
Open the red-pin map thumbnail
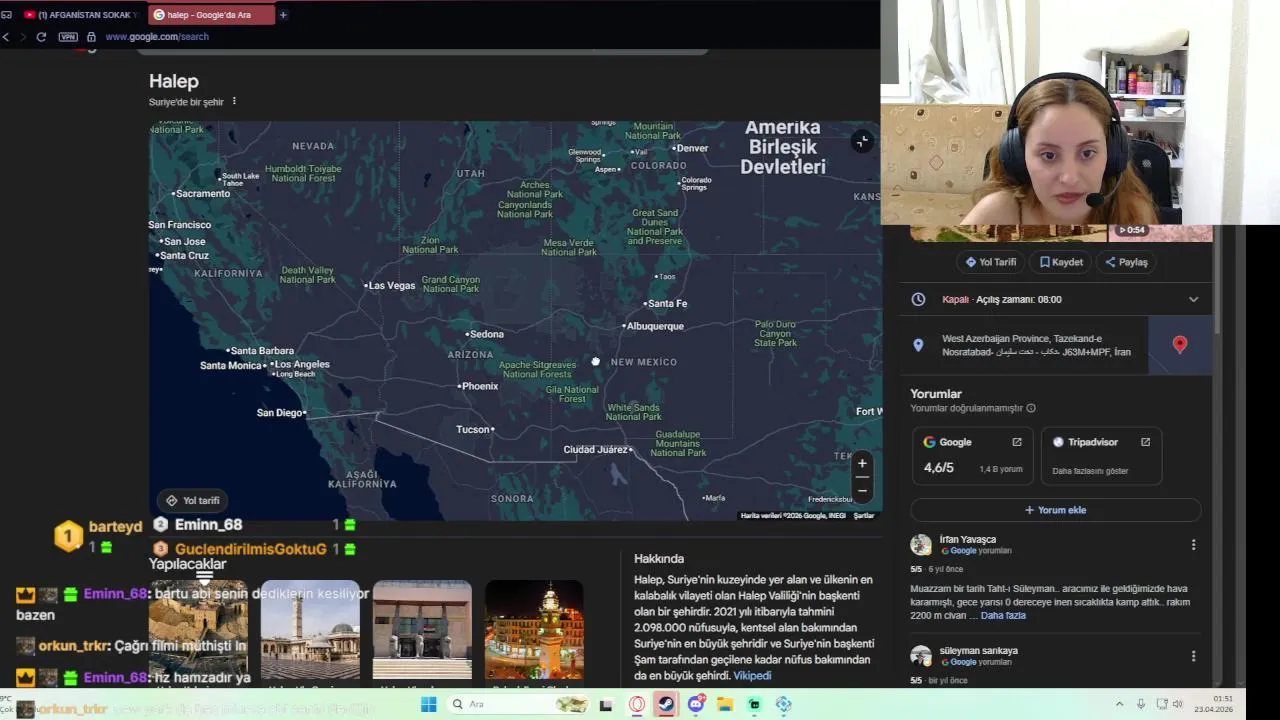1180,345
